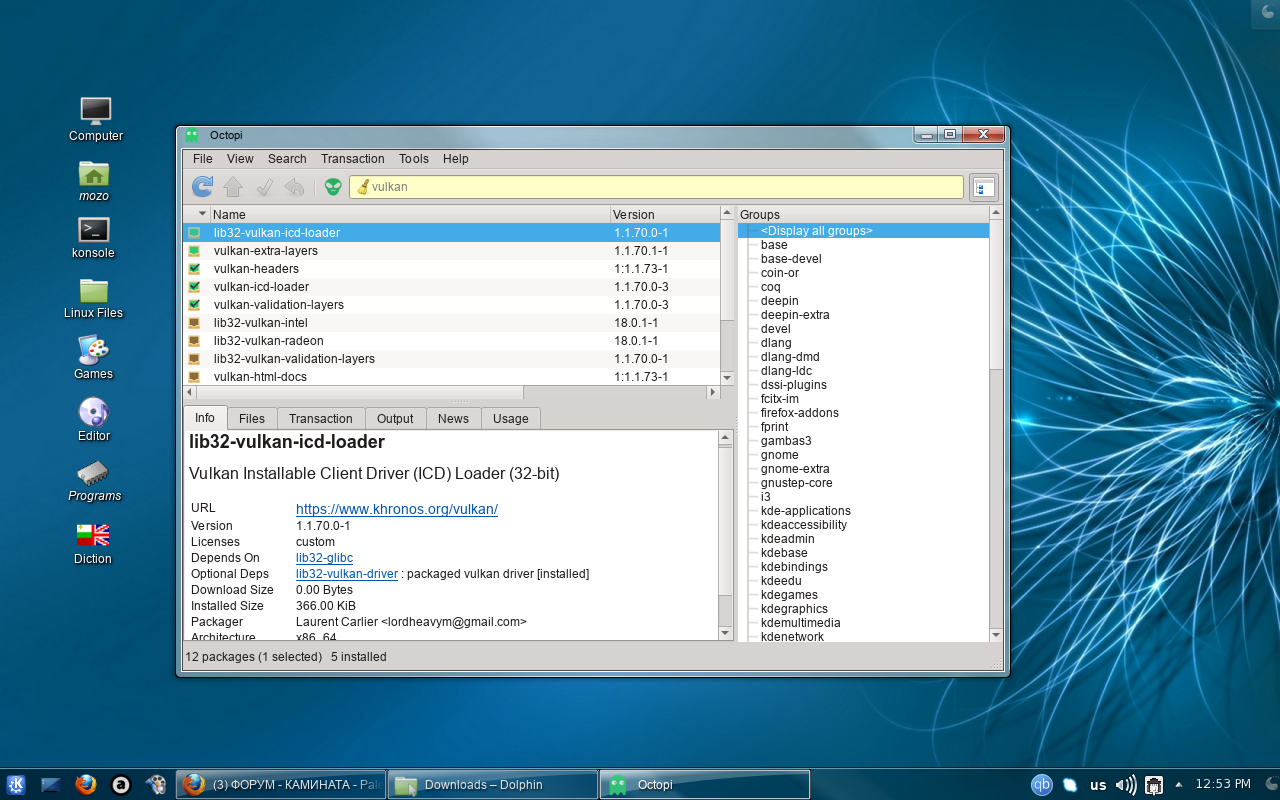
Task: Click the 12:53 PM clock
Action: click(x=1223, y=784)
